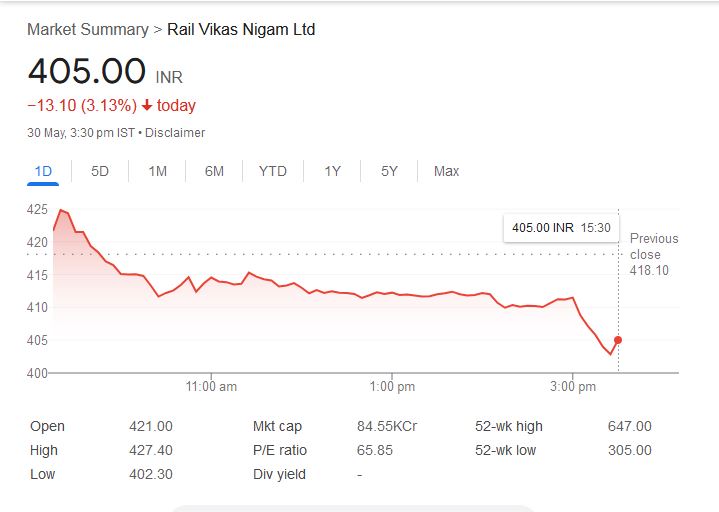Click the Rail Vikas Nigam Ltd title
Viewport: 719px width, 512px height.
coord(241,30)
